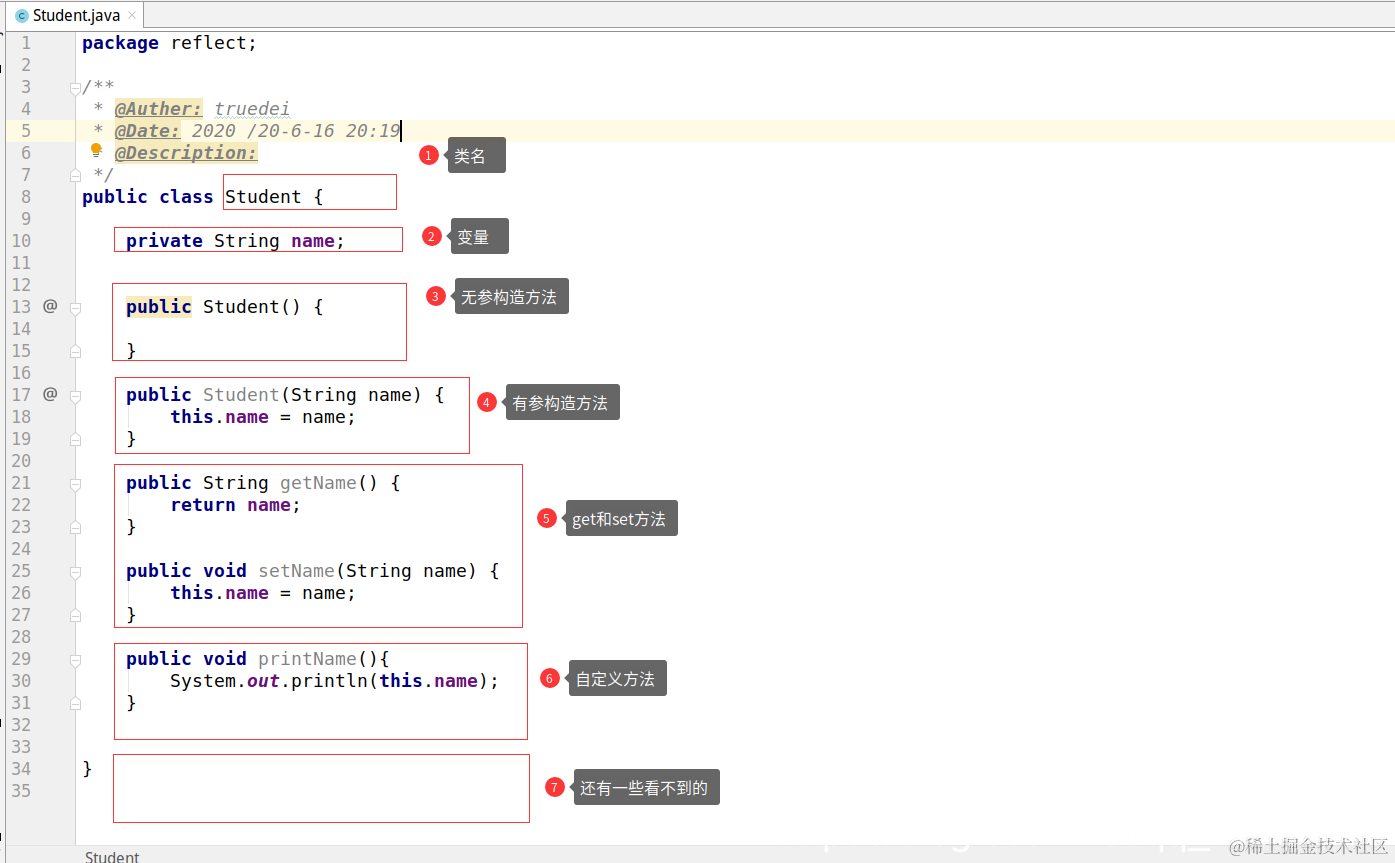Click line number 1 in the gutter
Image resolution: width=1395 pixels, height=863 pixels.
click(x=25, y=43)
